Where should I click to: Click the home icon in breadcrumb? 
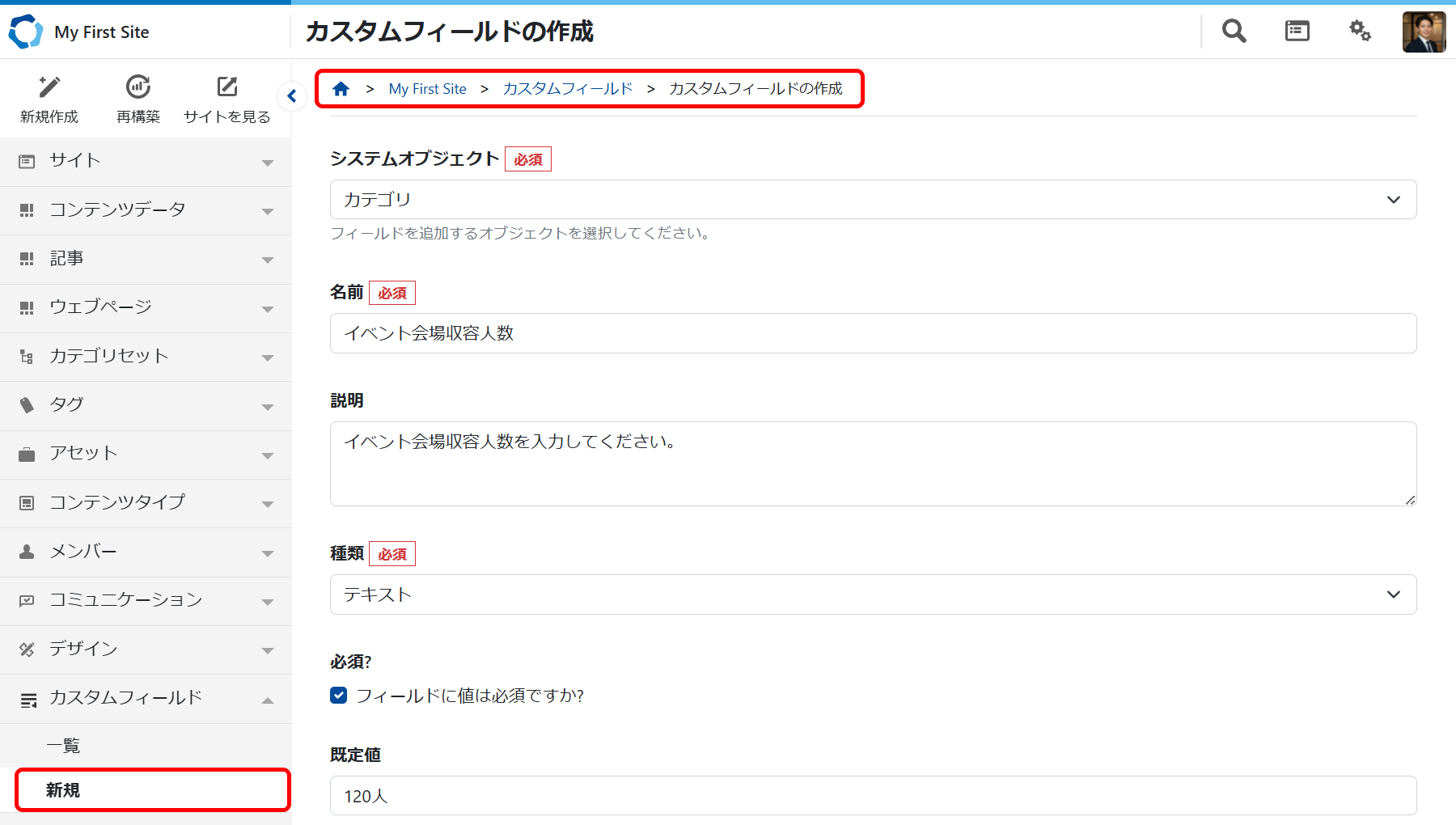pos(341,89)
